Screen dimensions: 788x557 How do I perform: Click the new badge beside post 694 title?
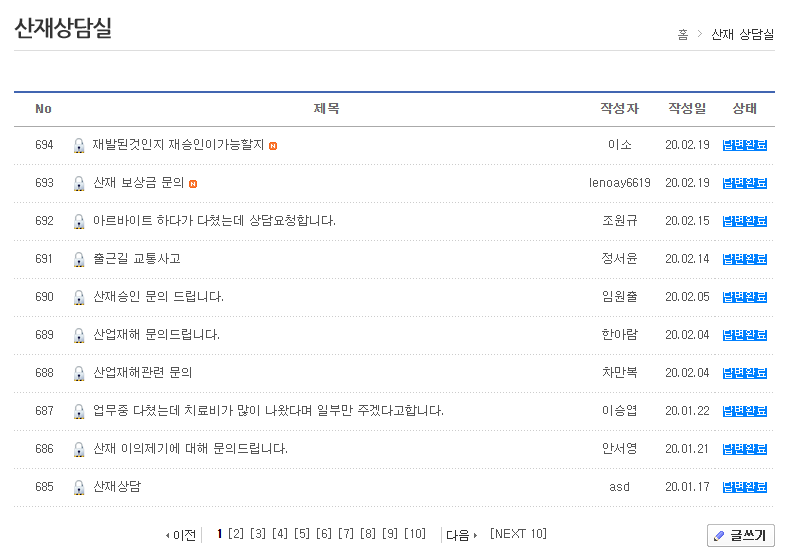[273, 146]
